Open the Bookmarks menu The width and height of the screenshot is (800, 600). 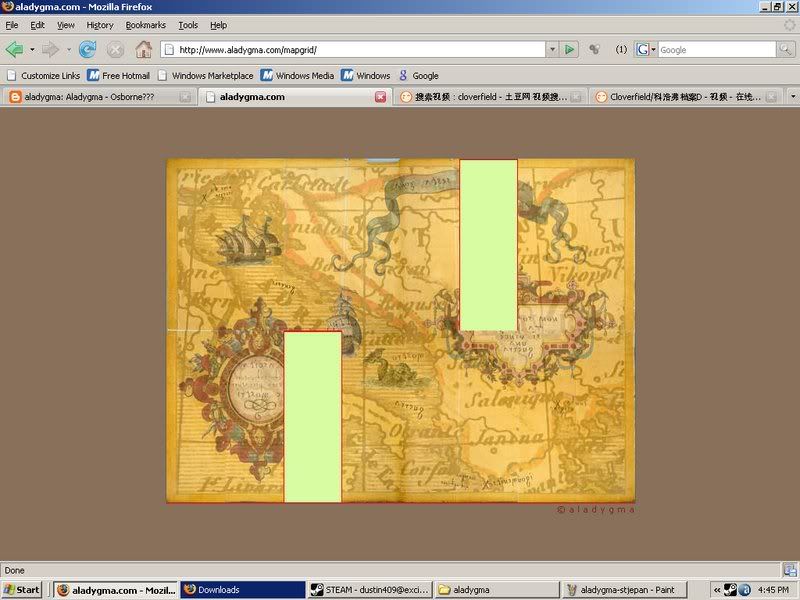click(x=145, y=25)
